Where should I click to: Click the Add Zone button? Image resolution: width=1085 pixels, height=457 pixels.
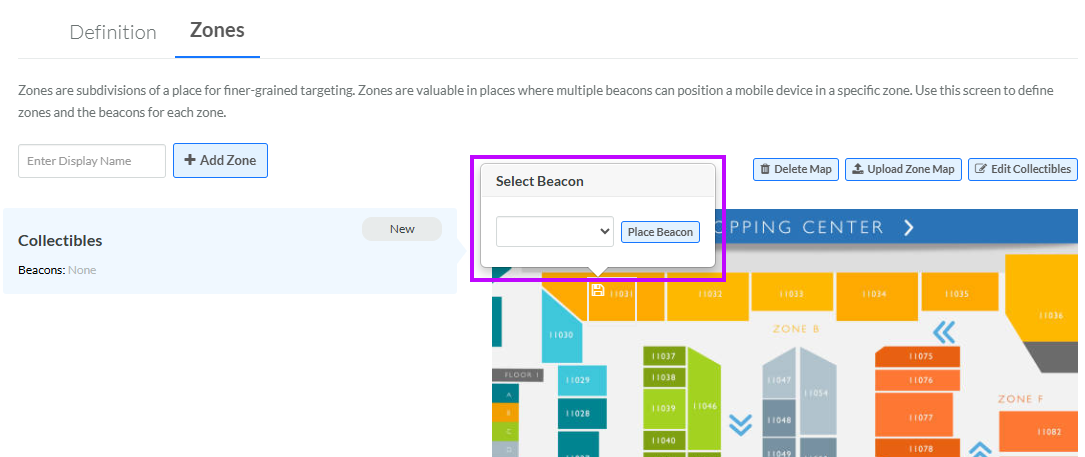220,160
